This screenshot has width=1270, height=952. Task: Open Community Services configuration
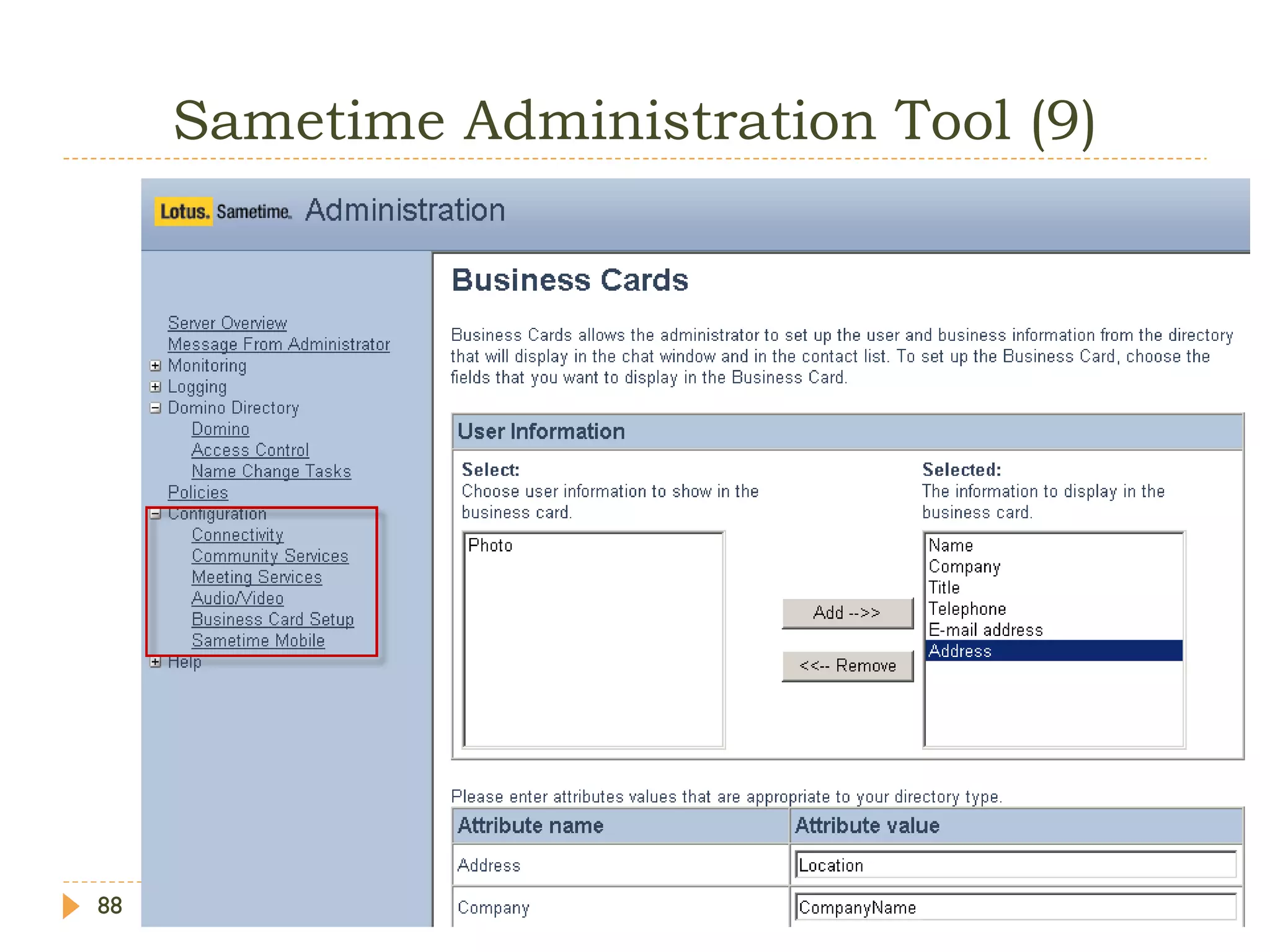point(270,556)
